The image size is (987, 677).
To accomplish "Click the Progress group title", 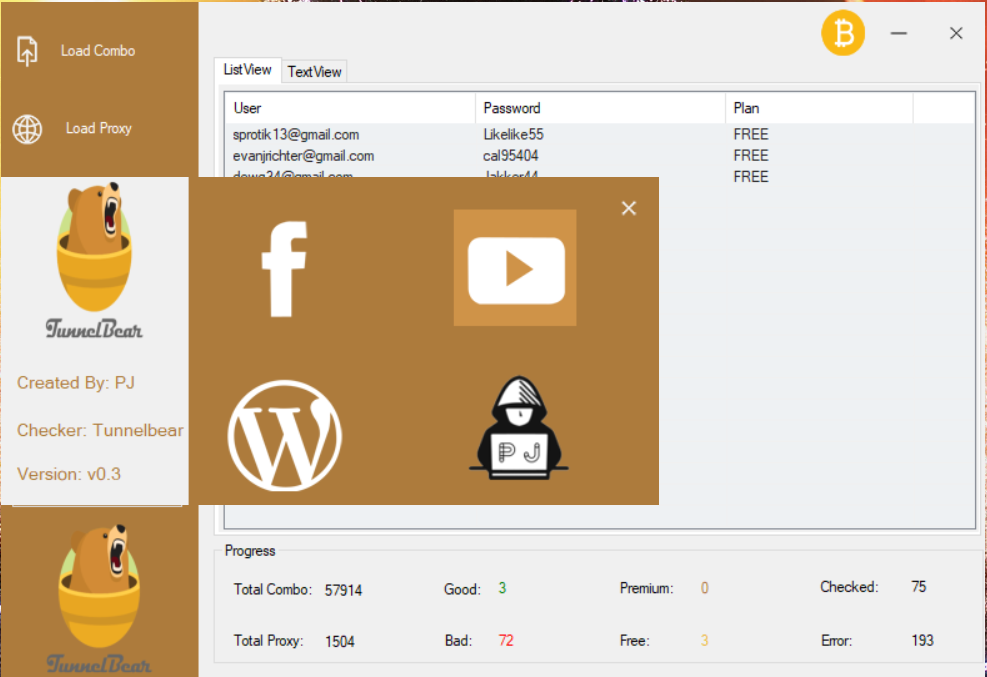I will tap(250, 551).
